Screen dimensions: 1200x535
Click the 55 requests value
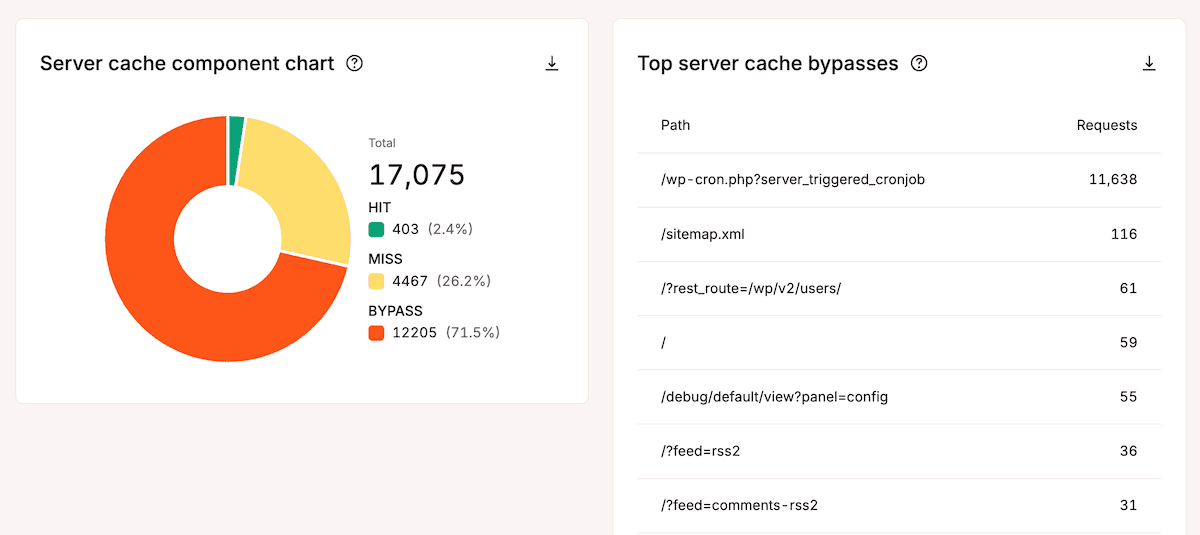tap(1129, 397)
